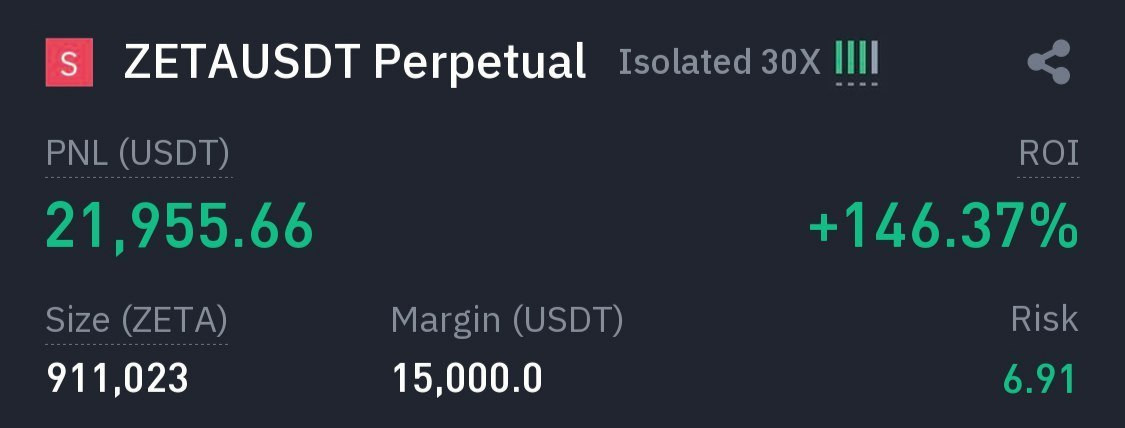
Task: Tap the "Margin (USDT)" label
Action: point(507,320)
